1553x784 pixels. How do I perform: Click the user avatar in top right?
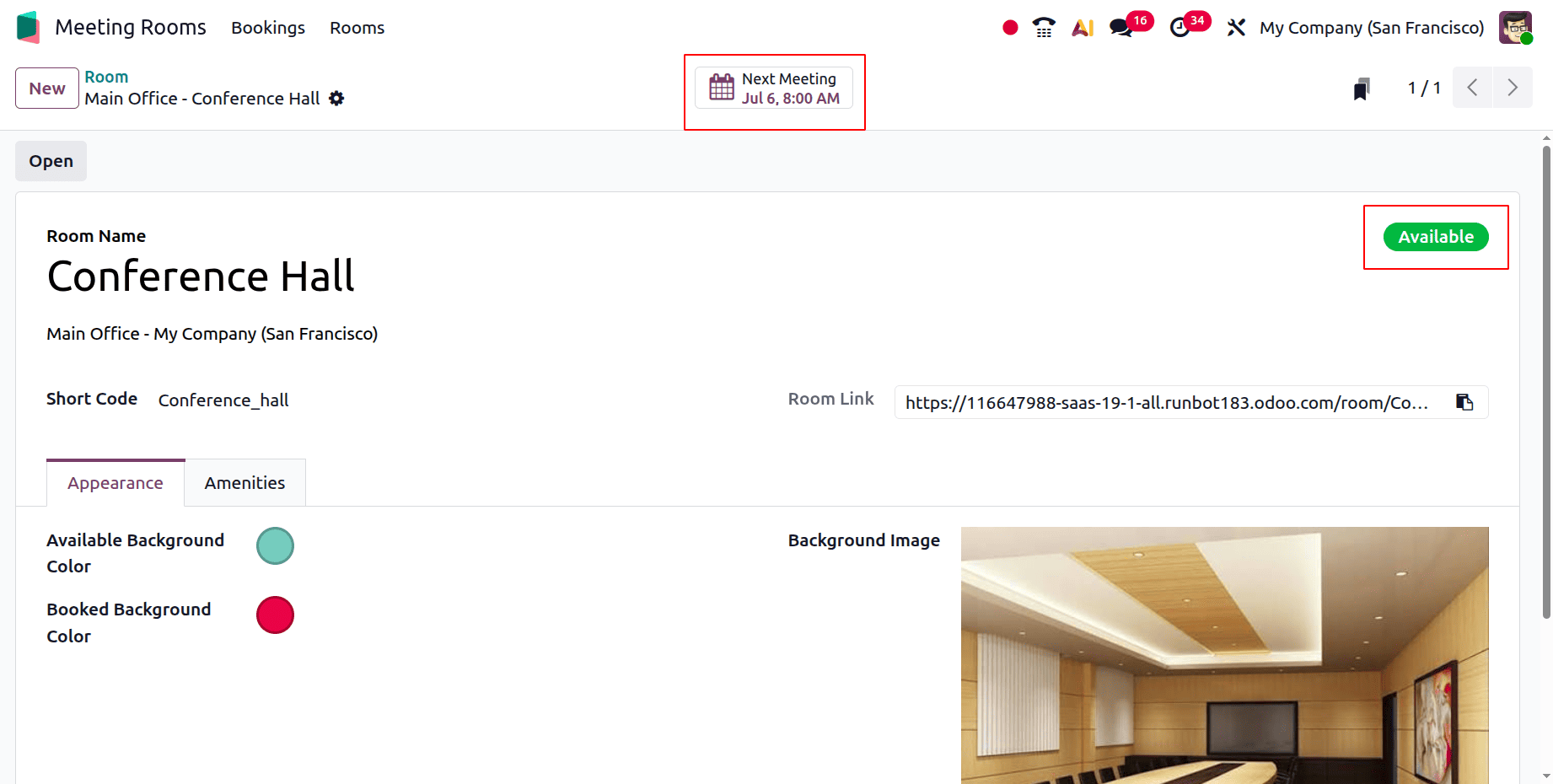click(1515, 28)
